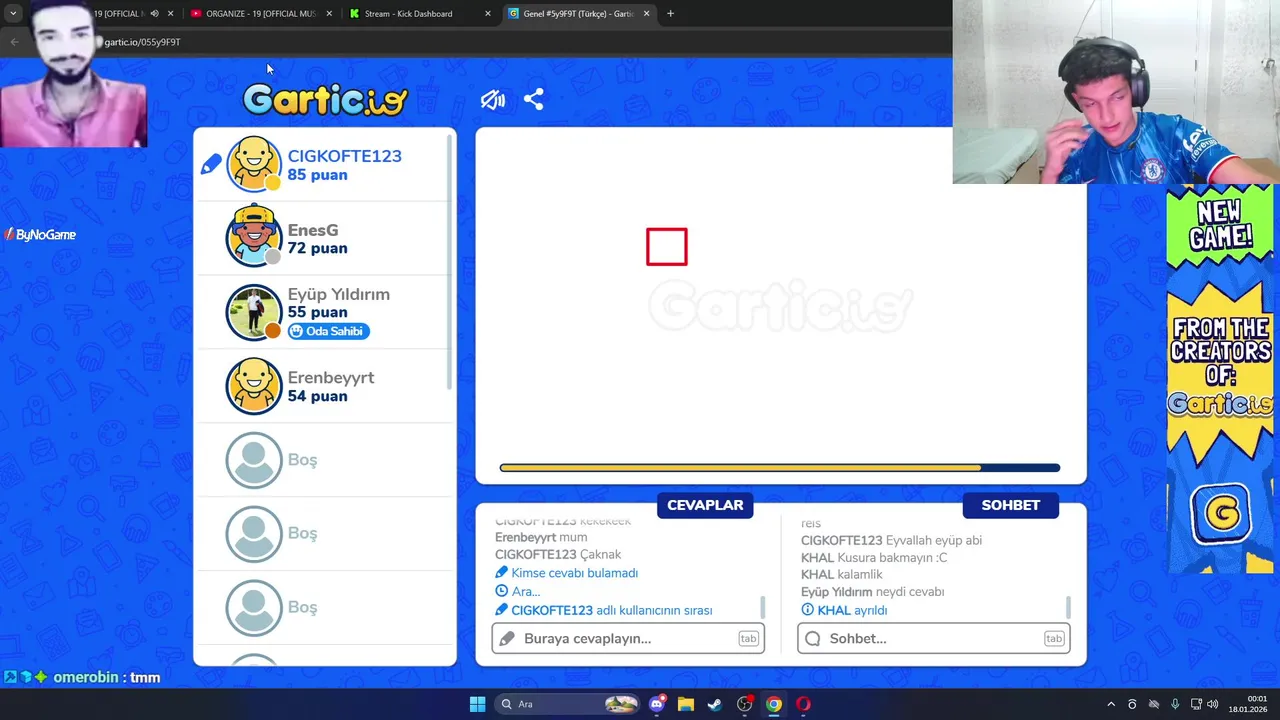The image size is (1280, 720).
Task: Click the taskbar search box 'Ara'
Action: (567, 704)
